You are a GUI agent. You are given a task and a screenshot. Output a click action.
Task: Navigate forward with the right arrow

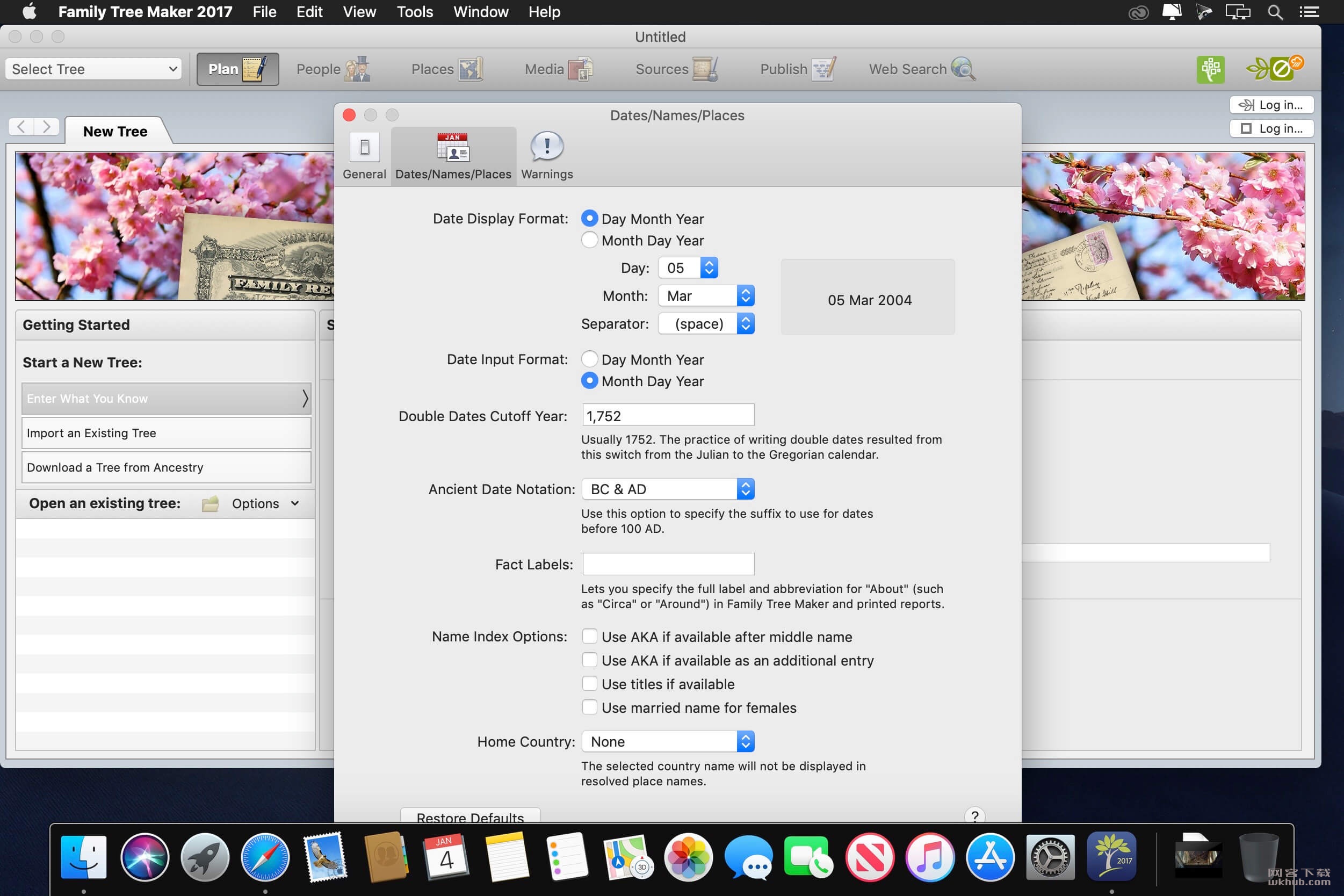[47, 126]
